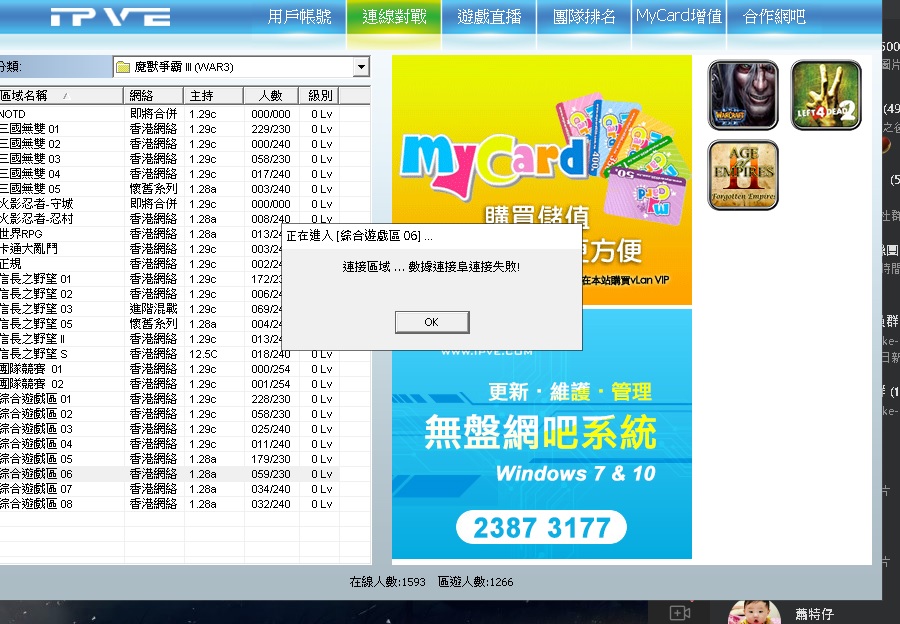Image resolution: width=900 pixels, height=624 pixels.
Task: Open the Age of Empires II icon
Action: tap(742, 175)
